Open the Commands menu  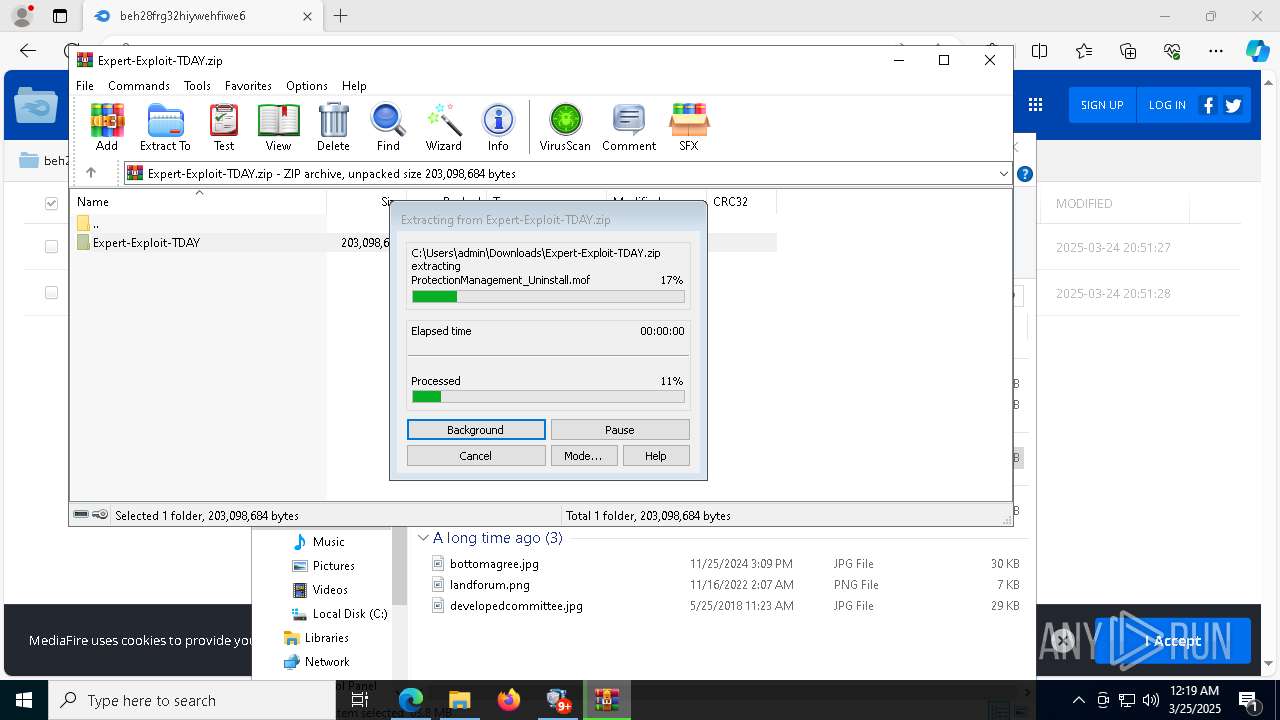click(x=139, y=86)
